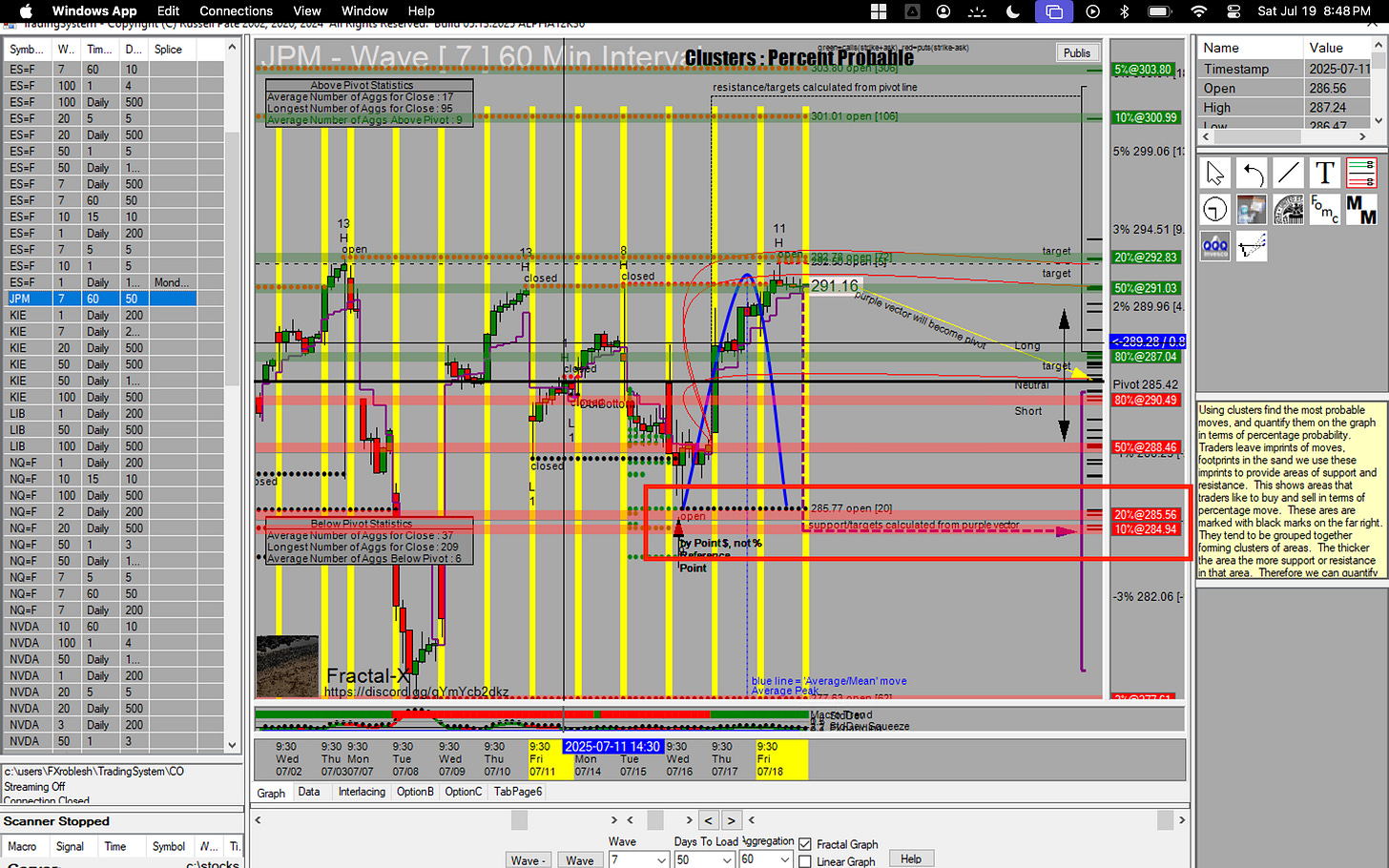
Task: Click the MM tool icon
Action: [1361, 209]
